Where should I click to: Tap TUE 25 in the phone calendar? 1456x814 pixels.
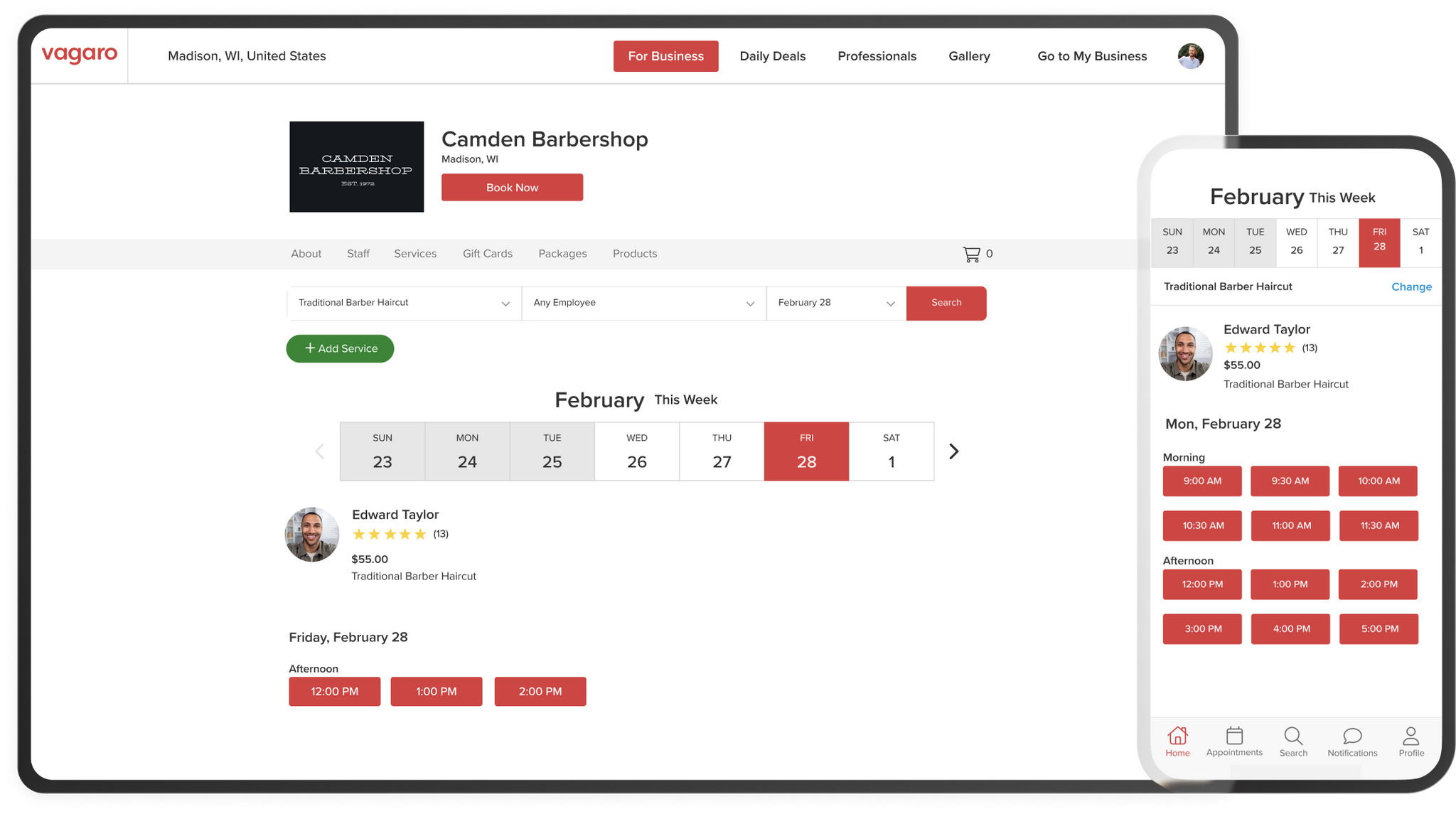[1256, 242]
